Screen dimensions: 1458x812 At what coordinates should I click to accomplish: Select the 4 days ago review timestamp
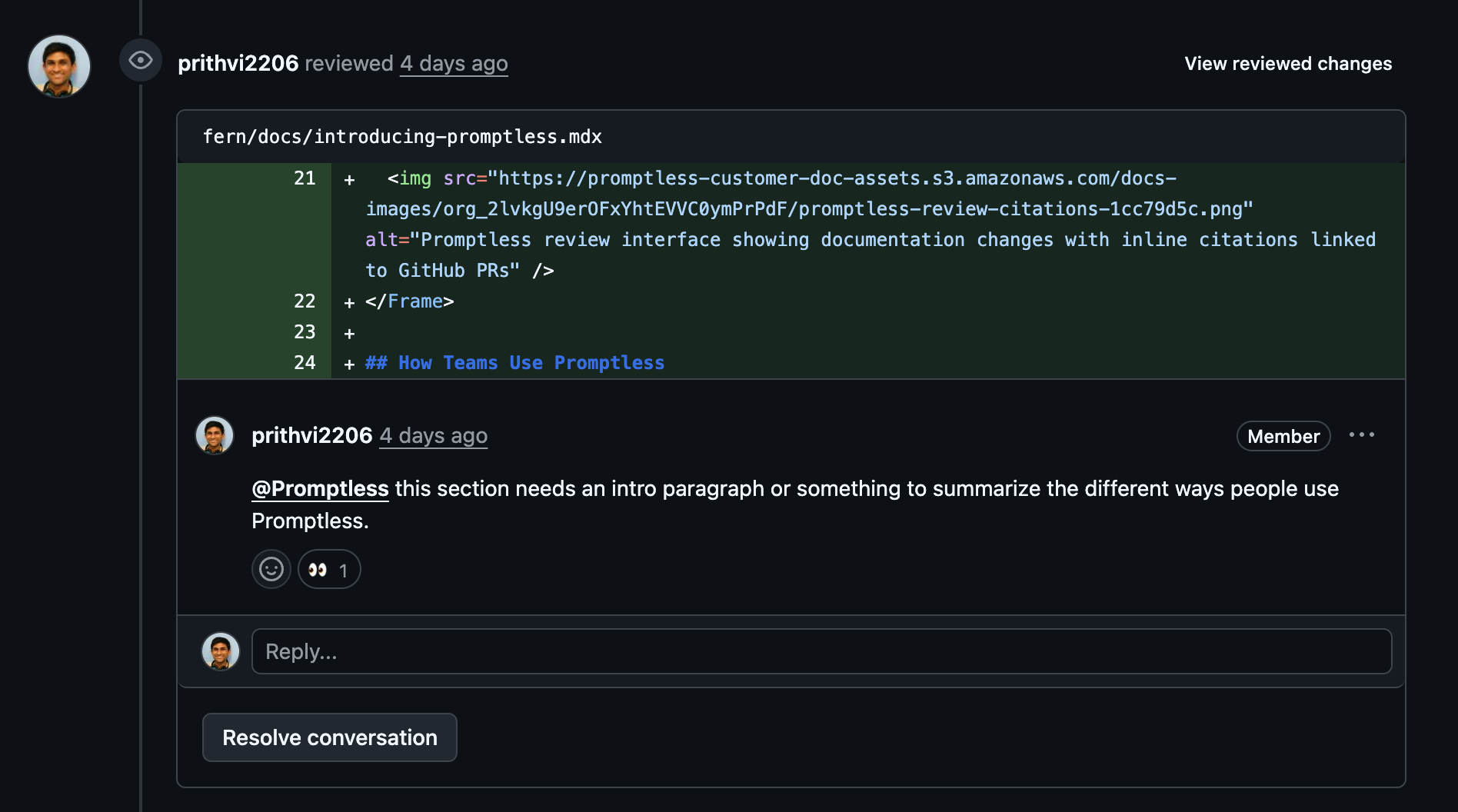pos(453,63)
